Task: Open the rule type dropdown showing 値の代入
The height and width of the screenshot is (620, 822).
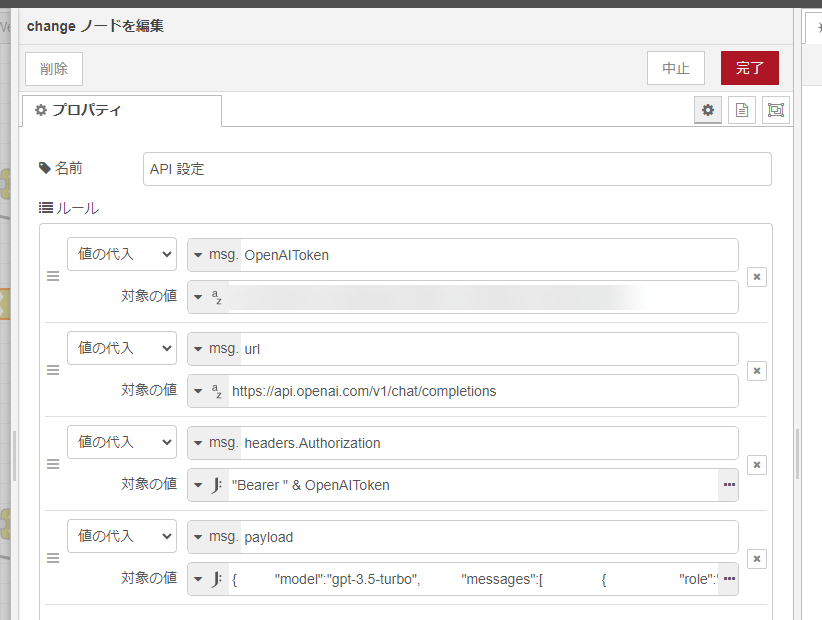Action: (121, 254)
